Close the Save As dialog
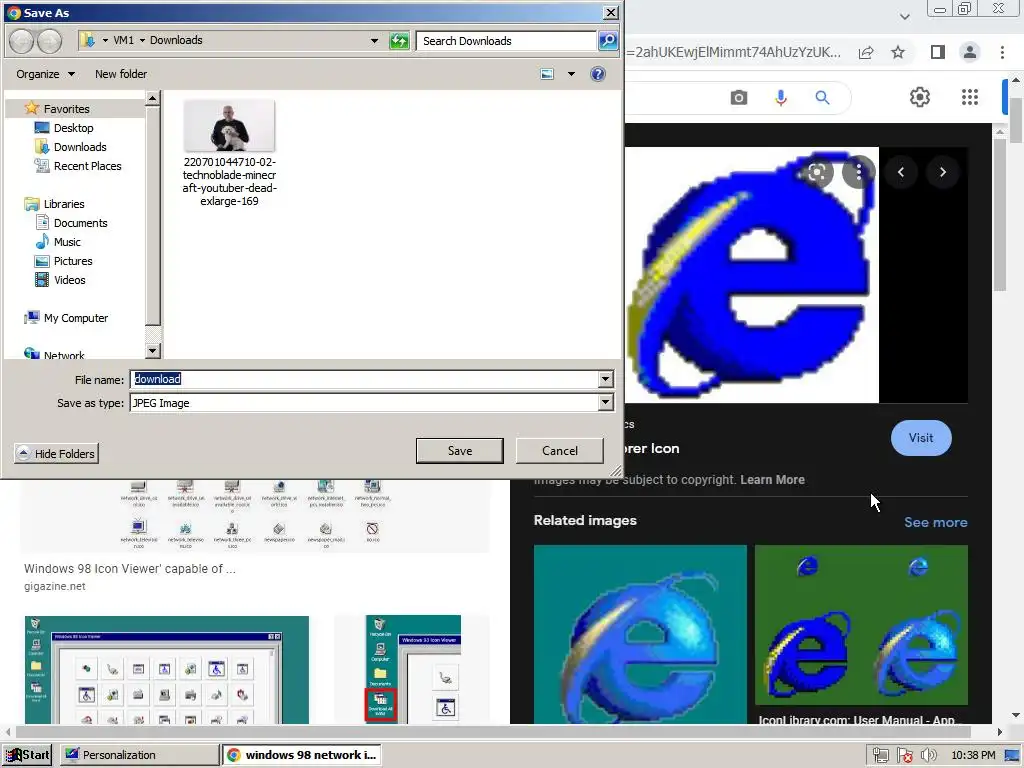Viewport: 1024px width, 768px height. (x=611, y=12)
